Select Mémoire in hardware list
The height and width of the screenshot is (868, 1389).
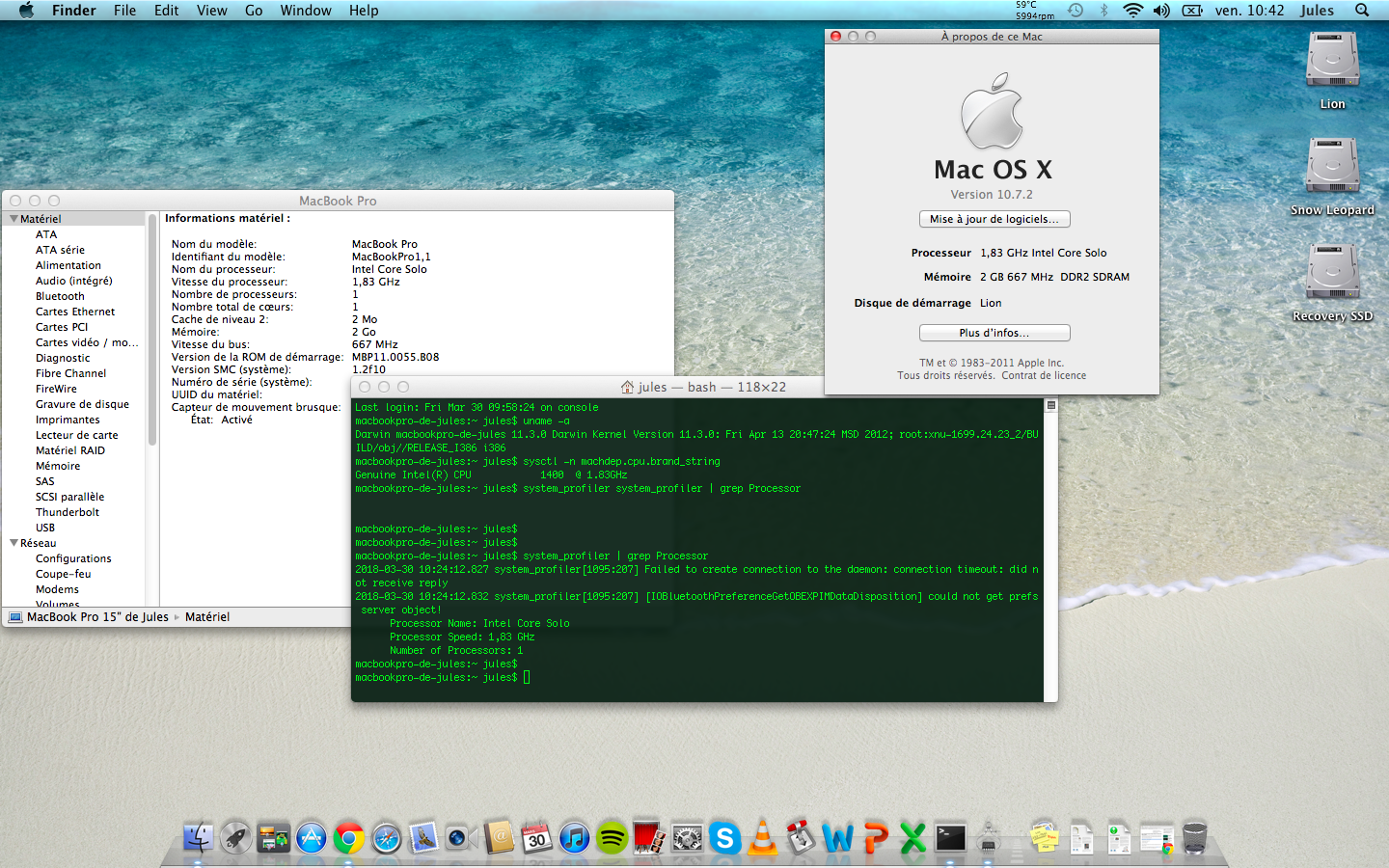[x=58, y=466]
